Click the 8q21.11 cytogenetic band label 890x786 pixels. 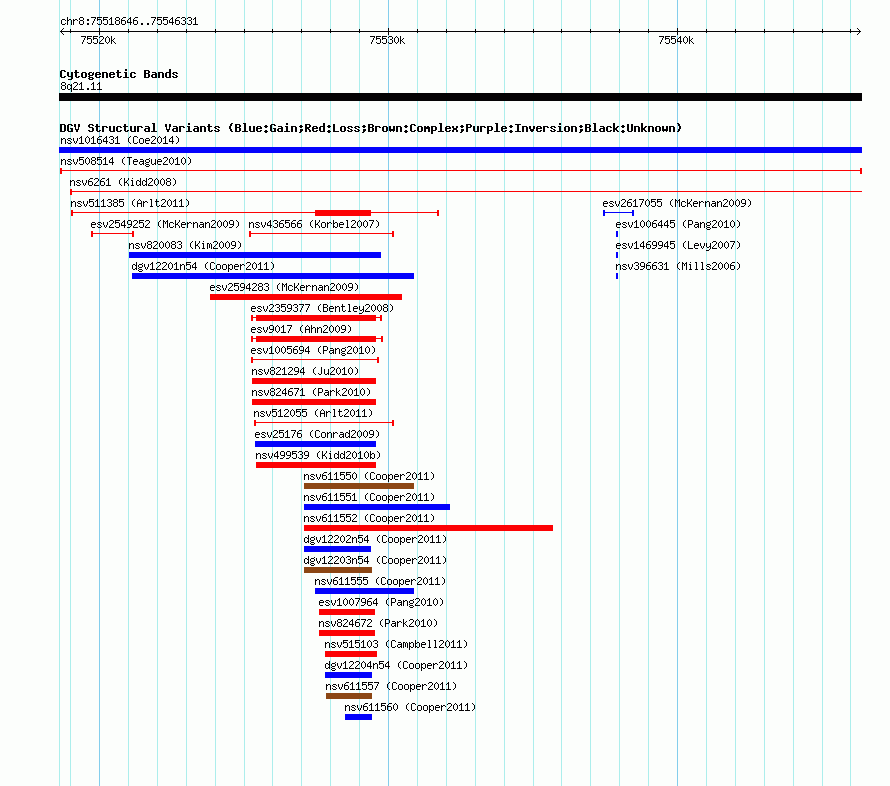[81, 86]
